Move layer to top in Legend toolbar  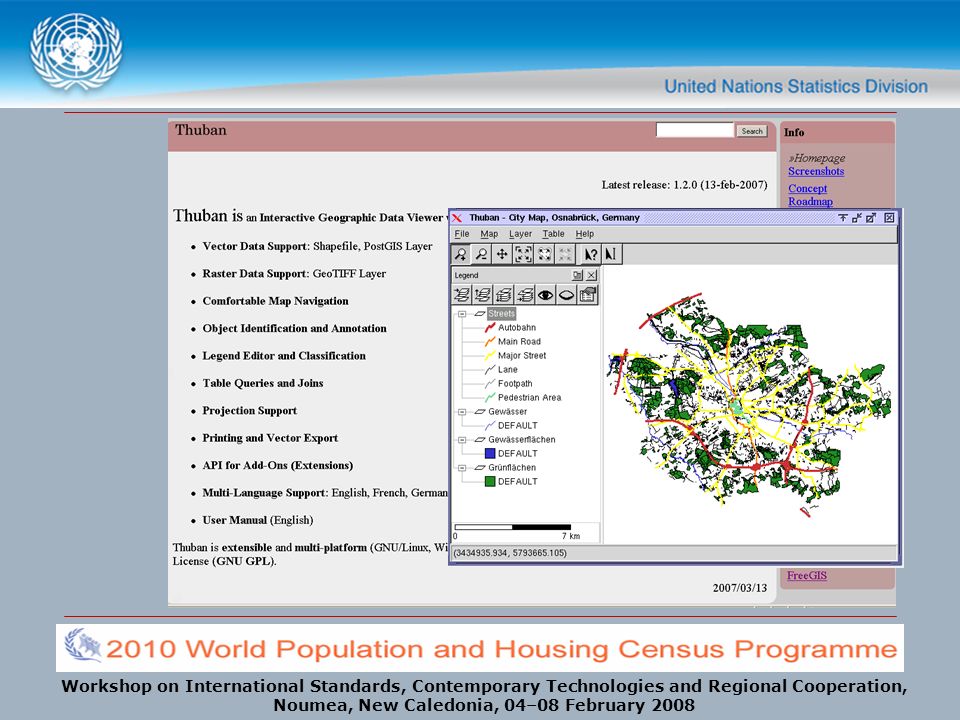462,295
